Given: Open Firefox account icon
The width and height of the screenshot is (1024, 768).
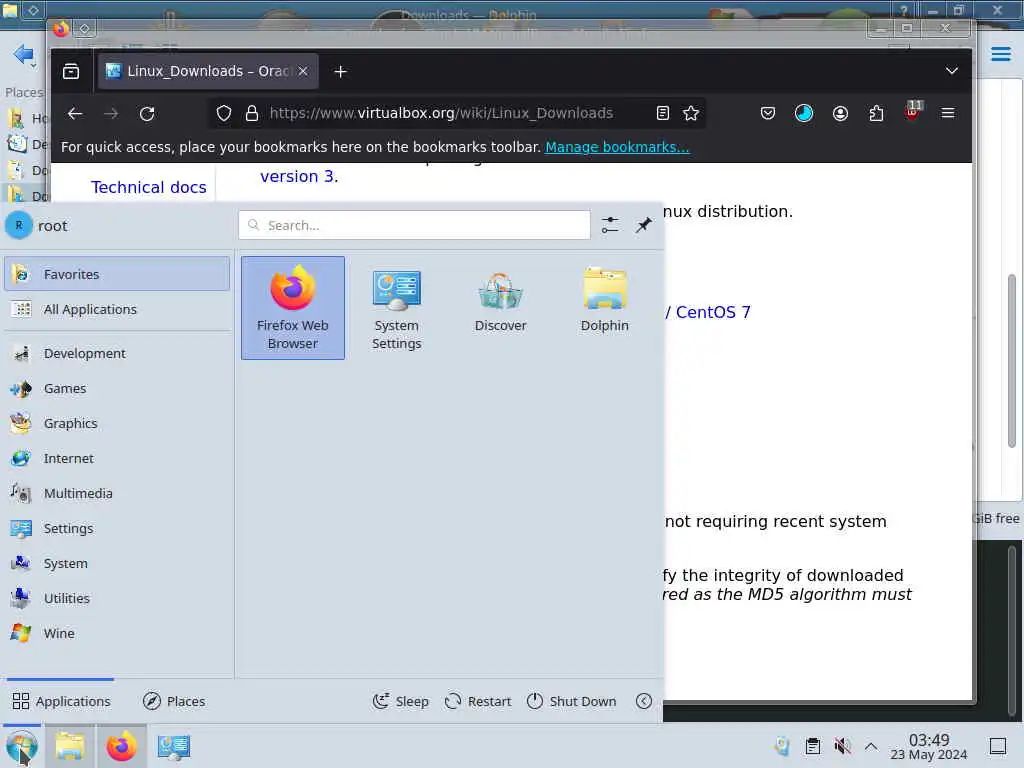Looking at the screenshot, I should coord(840,113).
